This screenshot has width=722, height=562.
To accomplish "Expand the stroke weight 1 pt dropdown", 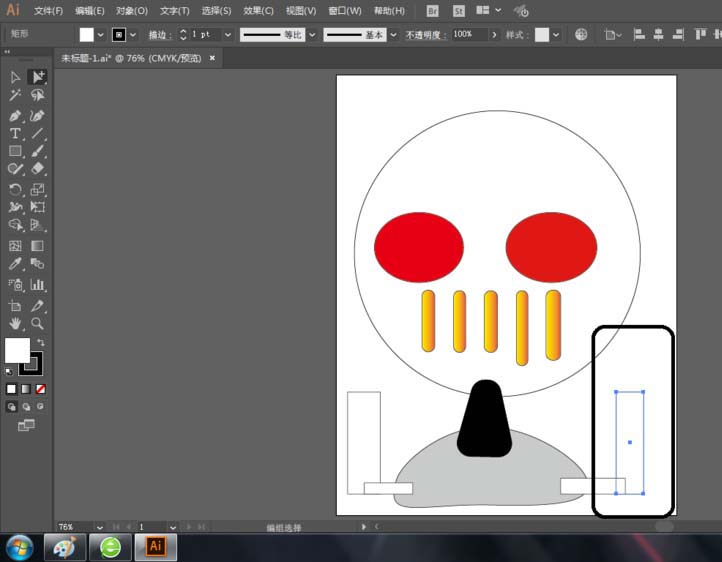I will 228,34.
